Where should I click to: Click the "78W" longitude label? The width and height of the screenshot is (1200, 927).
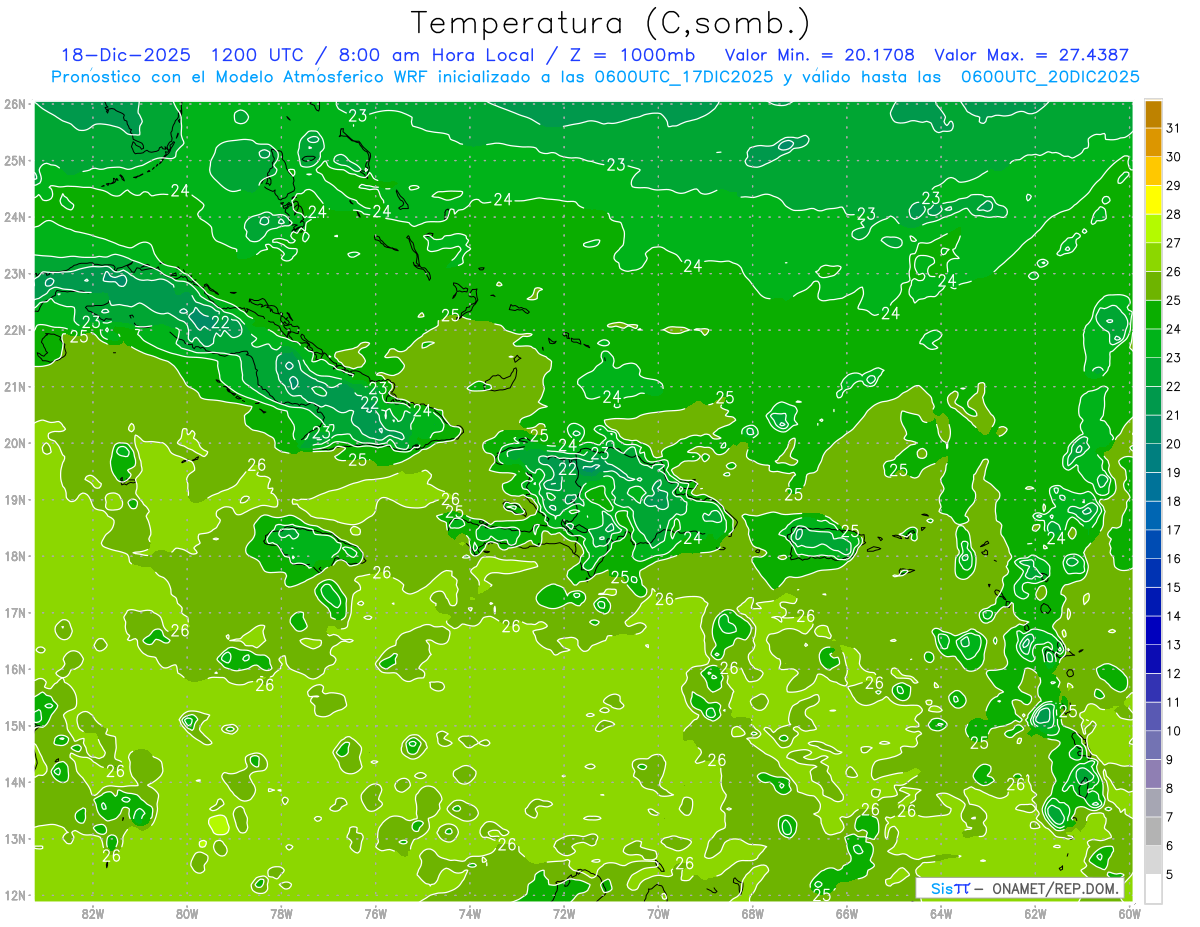pos(281,913)
